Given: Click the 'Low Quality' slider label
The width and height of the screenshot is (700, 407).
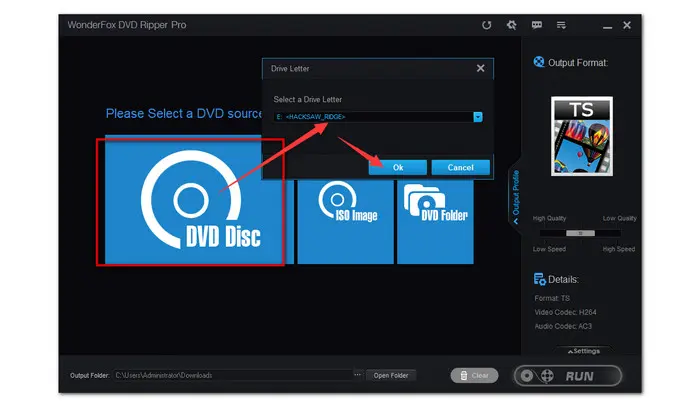Looking at the screenshot, I should tap(620, 218).
